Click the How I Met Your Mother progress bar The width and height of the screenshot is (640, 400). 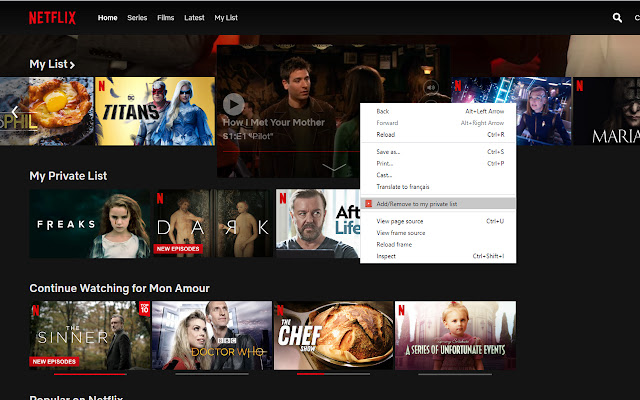[291, 151]
